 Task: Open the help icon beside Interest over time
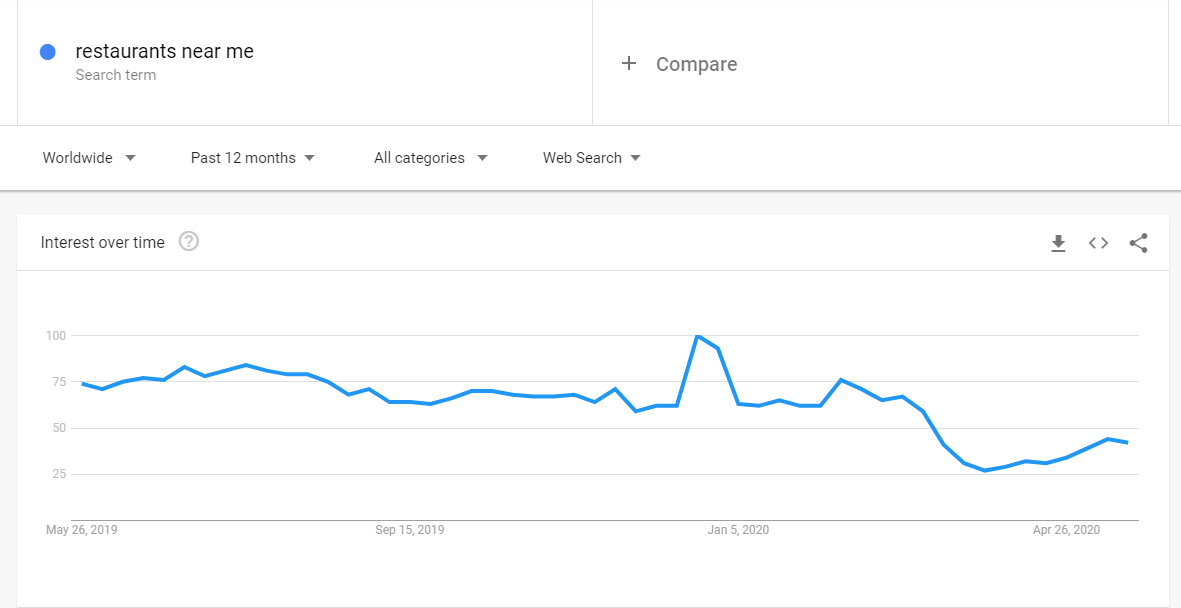pyautogui.click(x=189, y=242)
